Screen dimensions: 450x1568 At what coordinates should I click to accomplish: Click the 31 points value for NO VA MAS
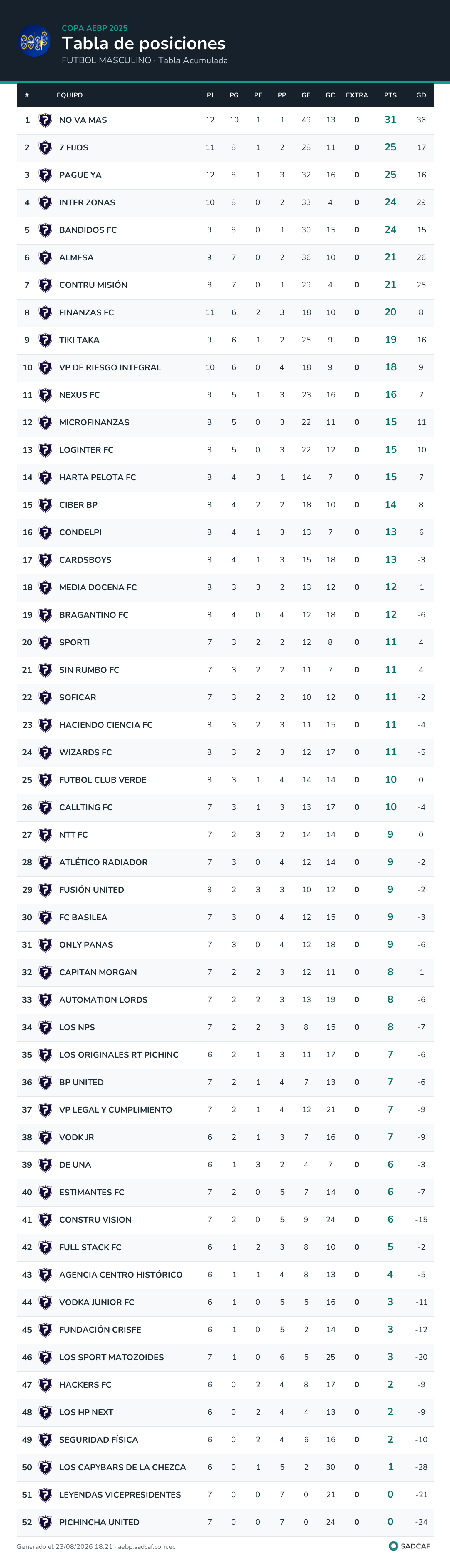(x=390, y=120)
